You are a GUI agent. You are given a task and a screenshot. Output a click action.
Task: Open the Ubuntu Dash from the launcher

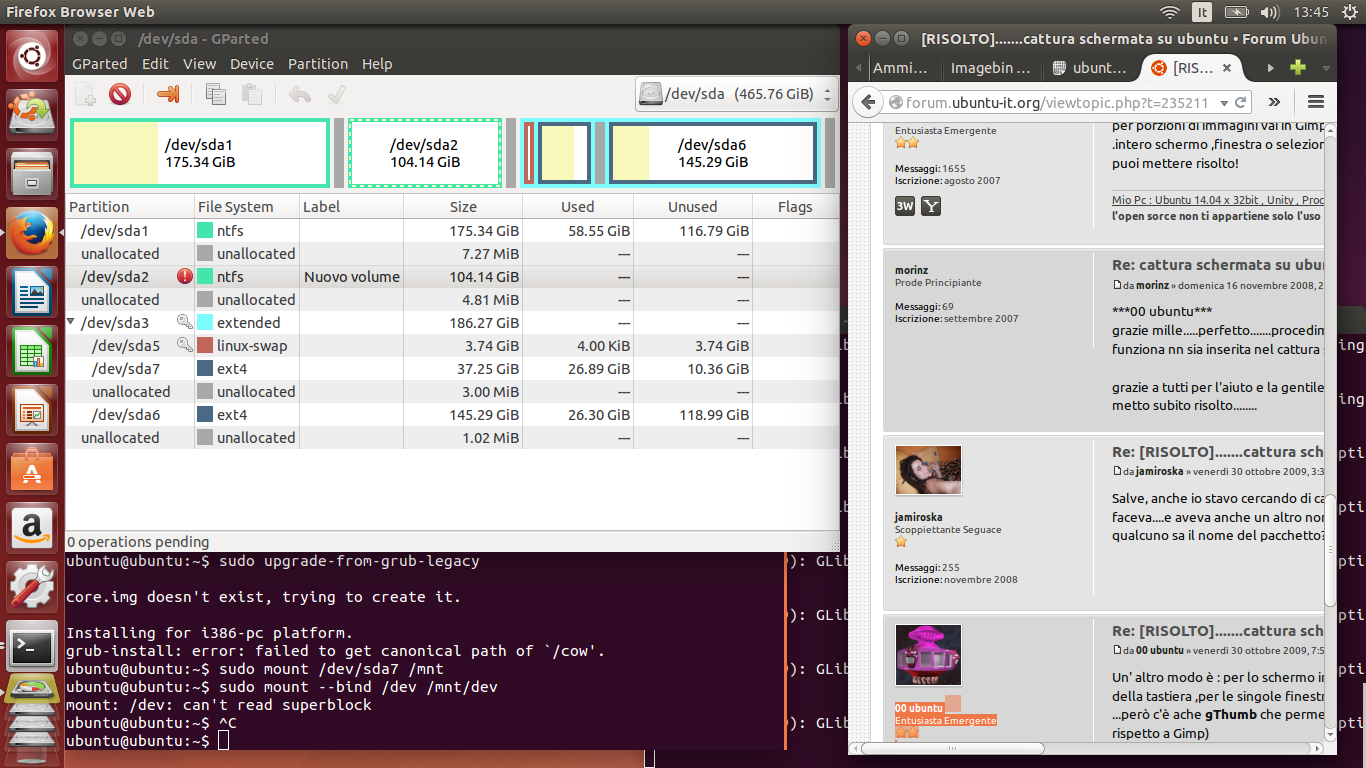[x=33, y=58]
